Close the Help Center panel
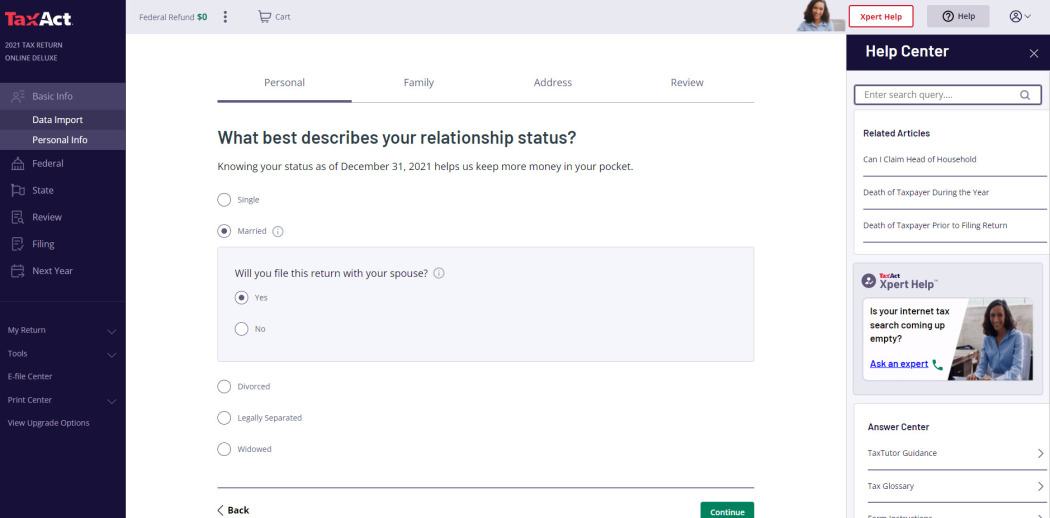This screenshot has width=1050, height=518. (1033, 53)
